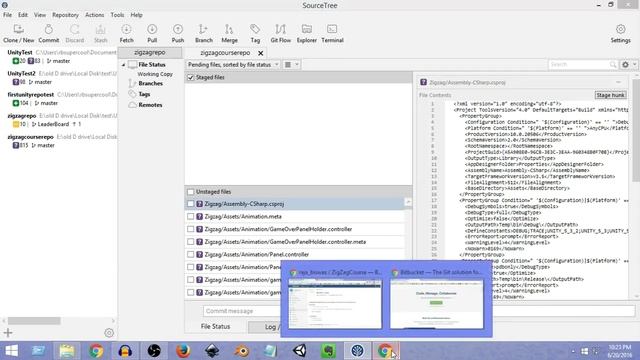
Task: Click the Merge toolbar icon
Action: (x=229, y=33)
